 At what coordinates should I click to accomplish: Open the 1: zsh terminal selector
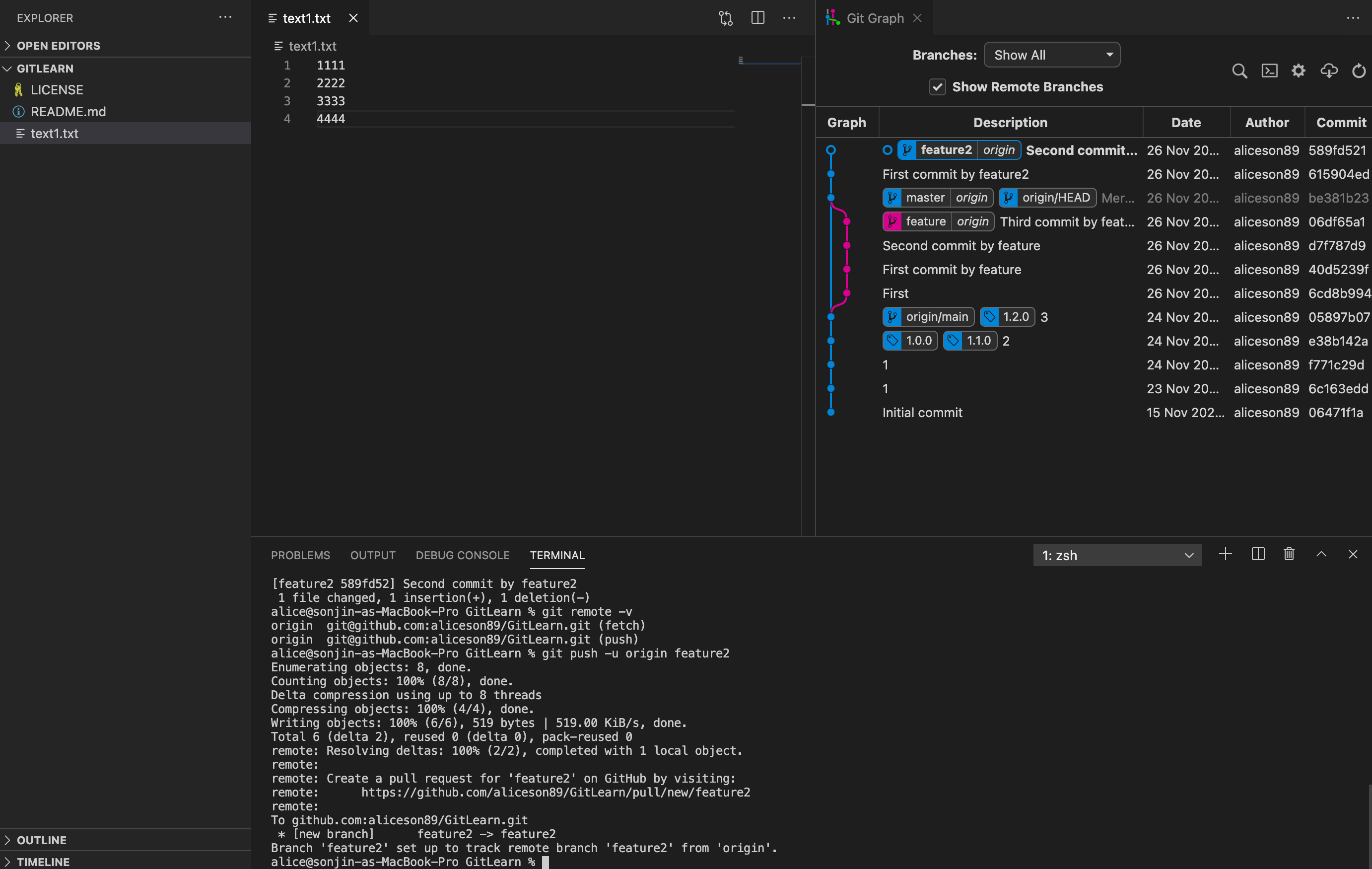(1117, 556)
